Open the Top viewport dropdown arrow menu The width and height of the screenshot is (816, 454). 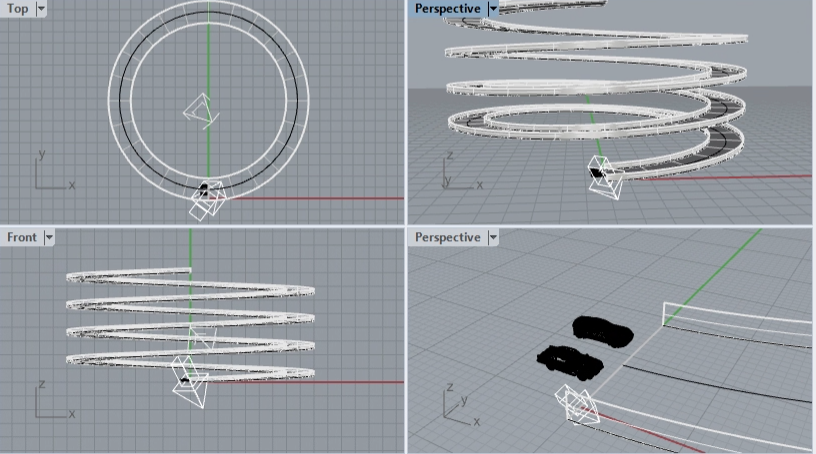coord(41,9)
